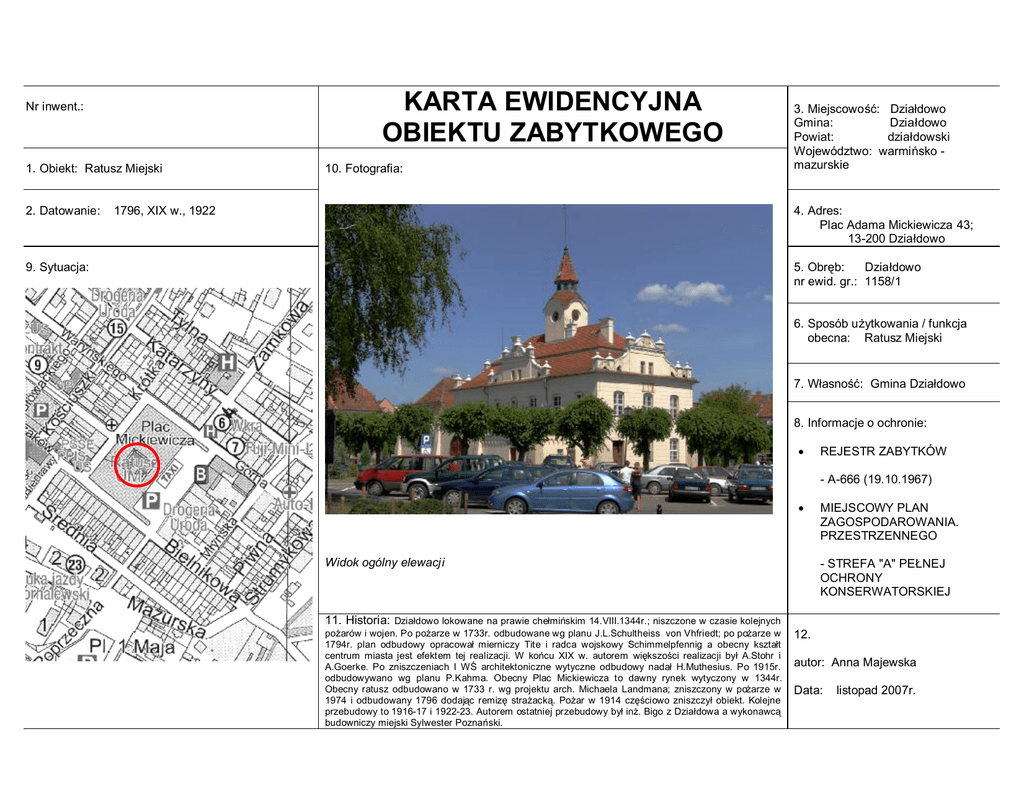
Task: Click the parking 'P' icon below the TAXI label
Action: (152, 499)
